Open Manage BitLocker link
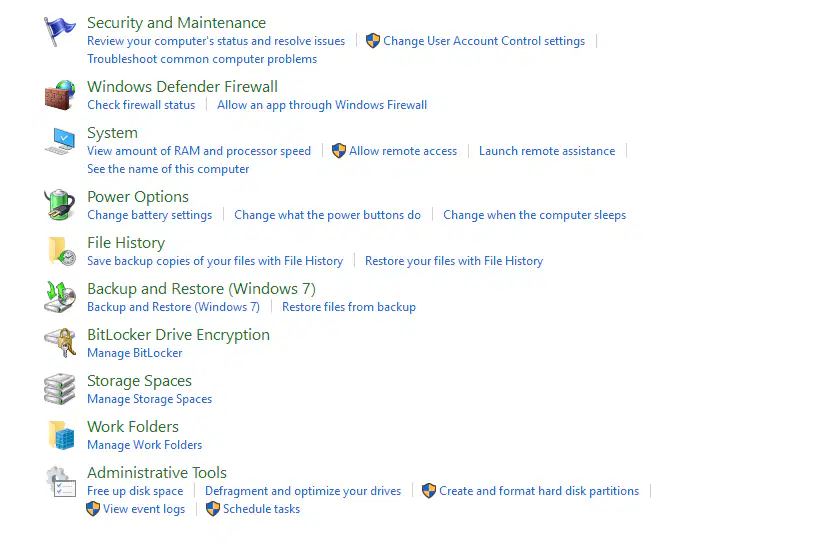830x542 pixels. pyautogui.click(x=134, y=353)
